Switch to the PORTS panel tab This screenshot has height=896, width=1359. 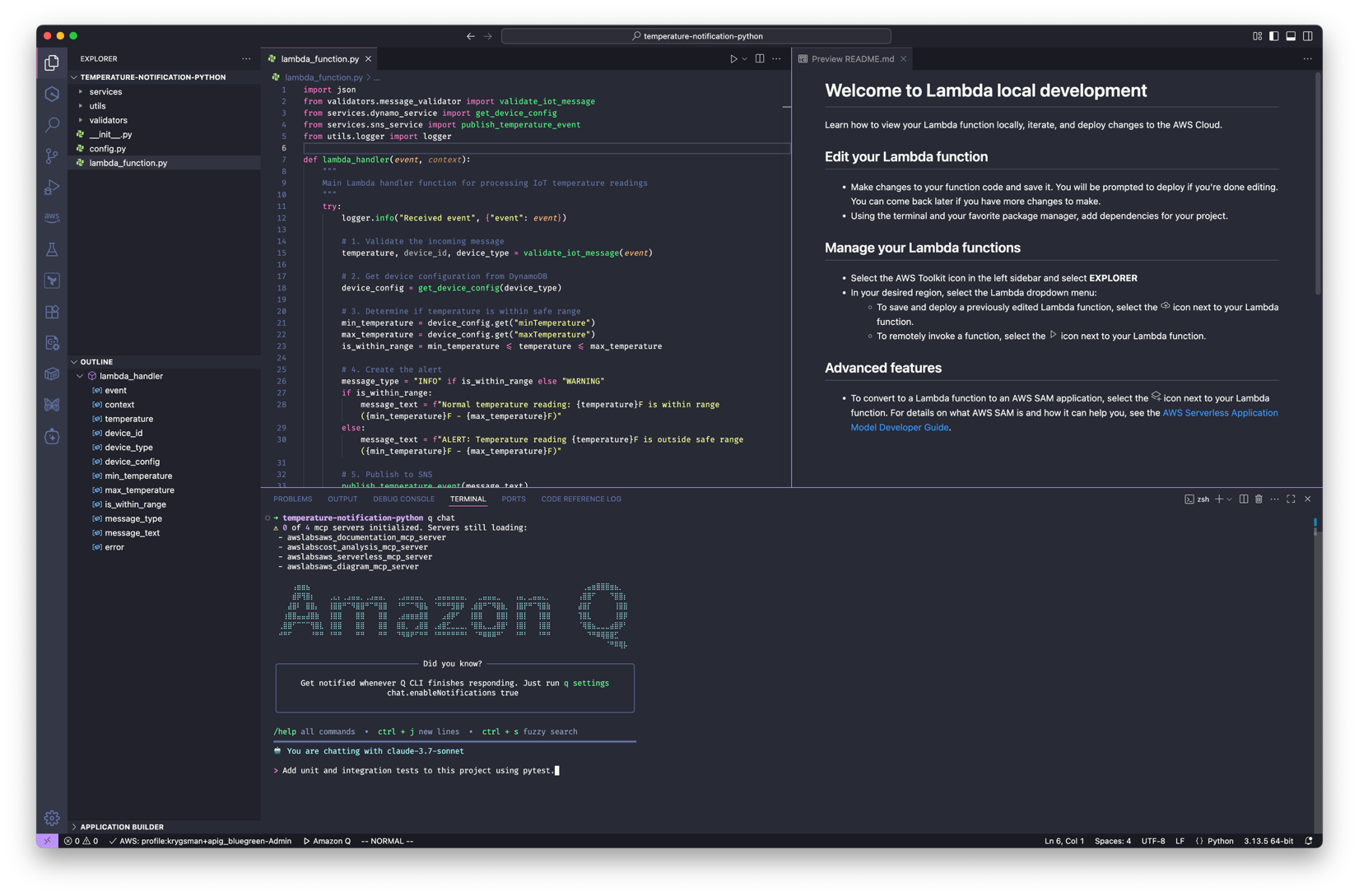tap(514, 499)
